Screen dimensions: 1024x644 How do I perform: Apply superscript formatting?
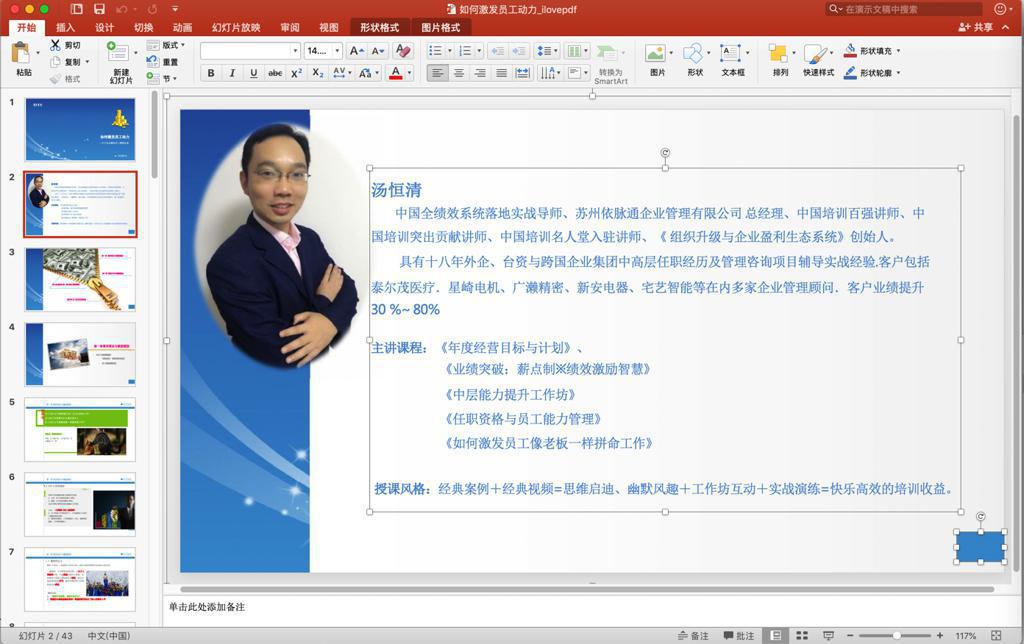click(x=296, y=73)
